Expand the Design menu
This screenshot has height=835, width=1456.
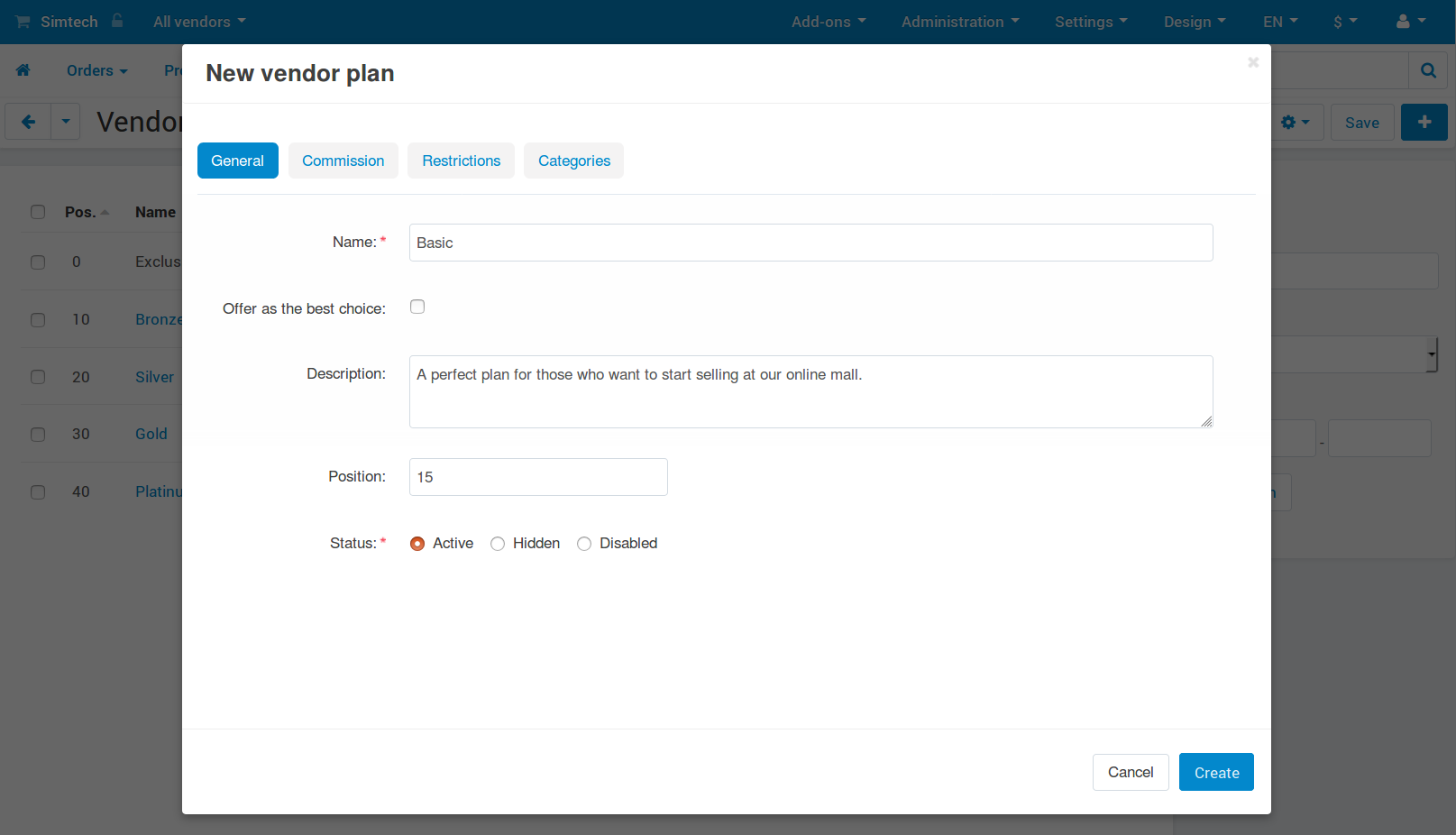click(x=1195, y=22)
